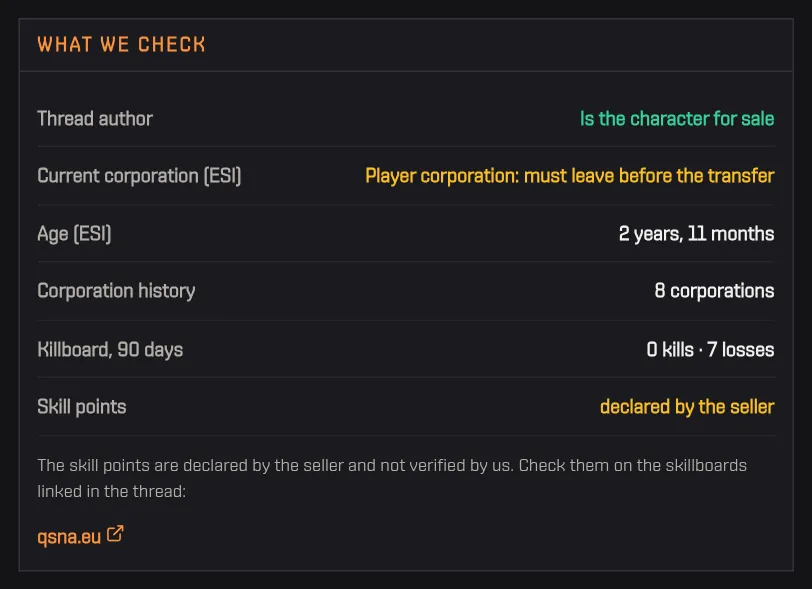Select the 'Killboard, 90 days' label
The image size is (812, 589).
click(x=110, y=350)
